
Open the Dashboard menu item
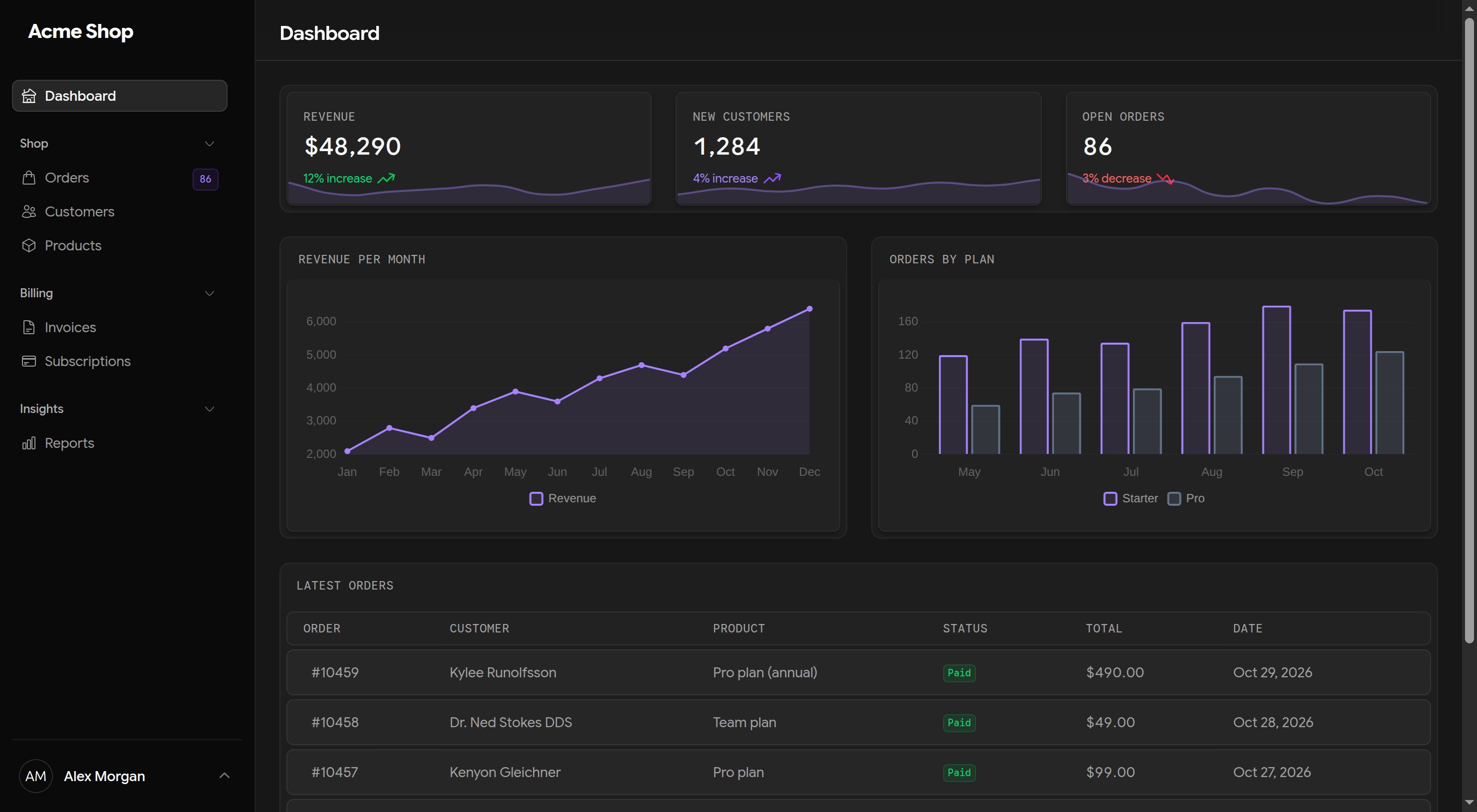coord(119,96)
